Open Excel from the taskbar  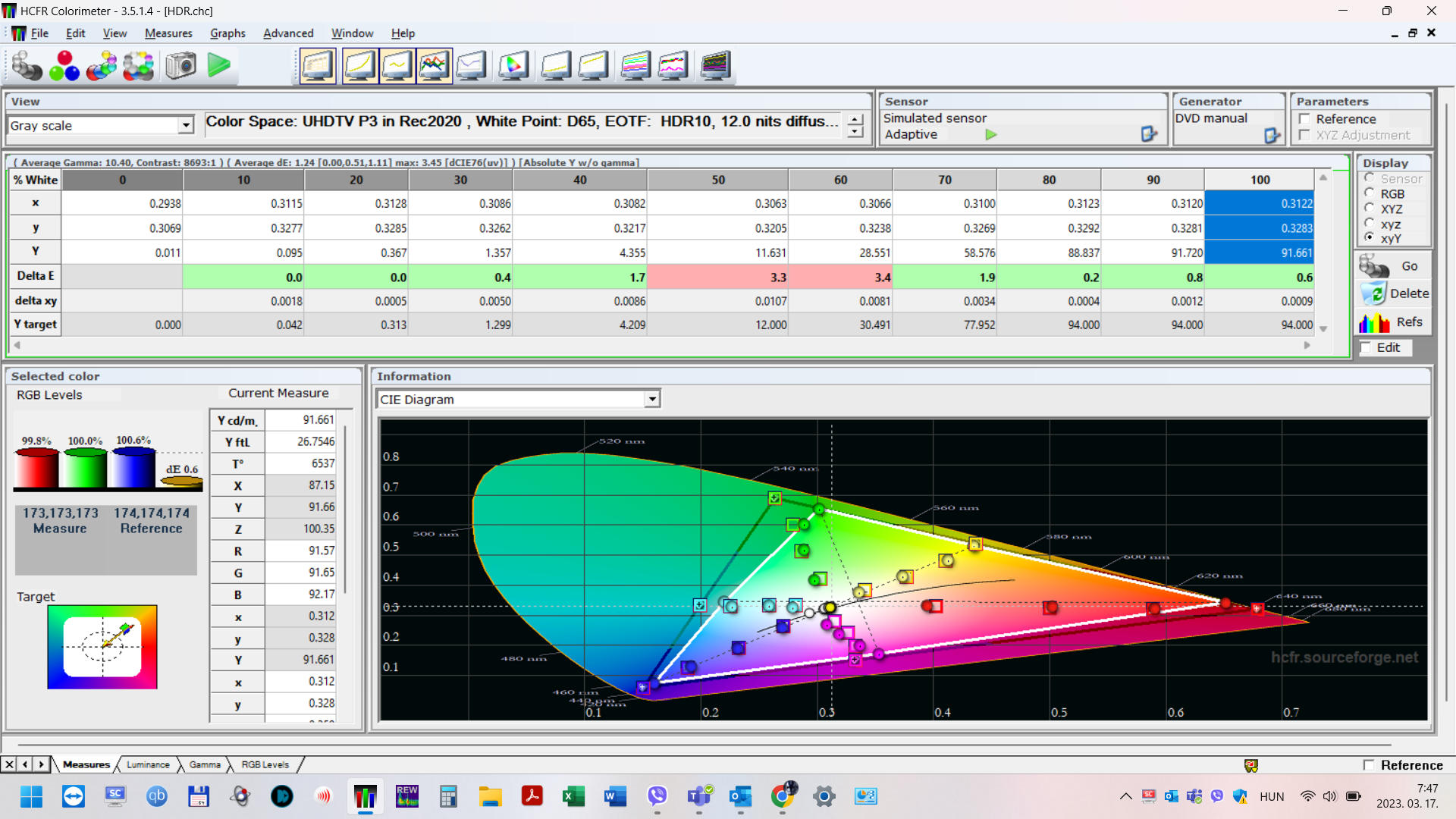(x=573, y=796)
